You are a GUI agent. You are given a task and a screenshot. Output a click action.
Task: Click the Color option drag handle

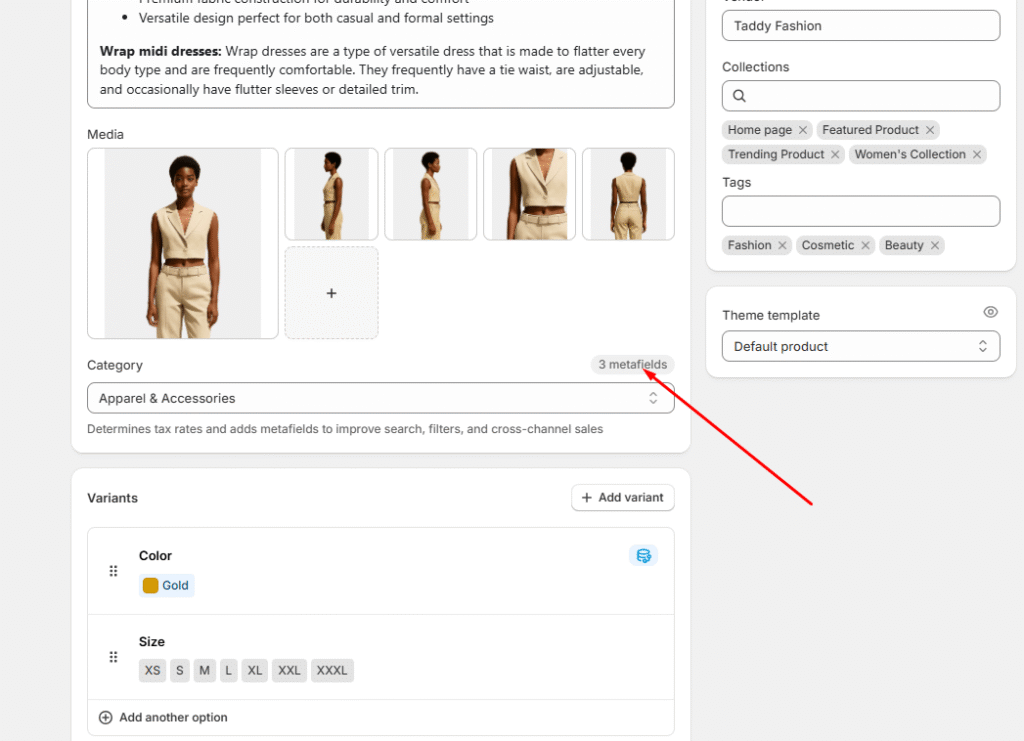click(113, 571)
